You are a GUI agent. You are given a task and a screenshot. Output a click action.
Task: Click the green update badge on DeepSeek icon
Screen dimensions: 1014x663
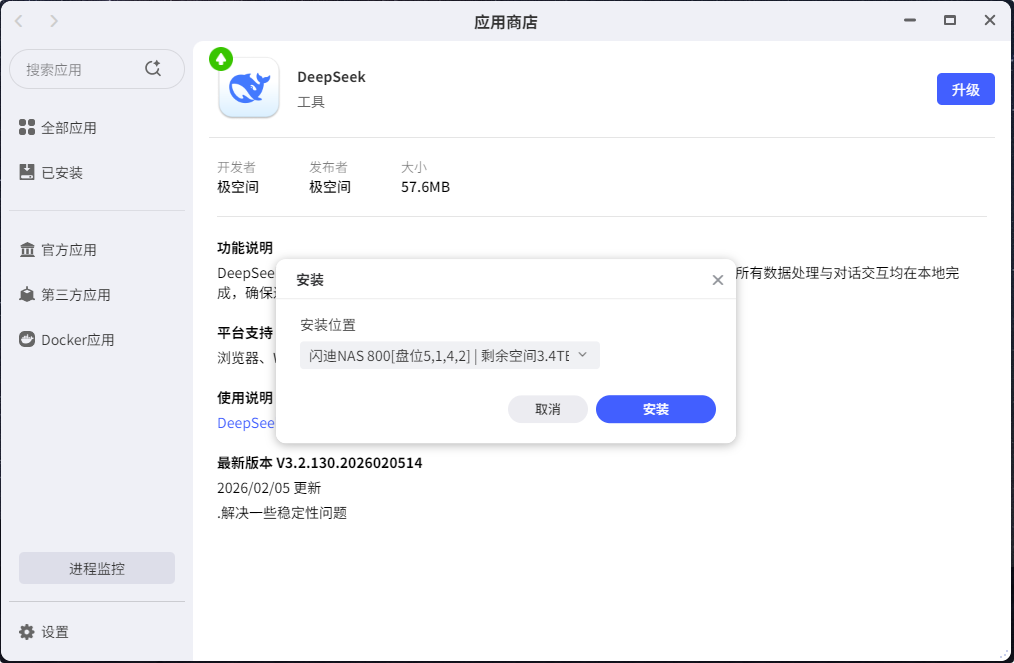coord(221,60)
